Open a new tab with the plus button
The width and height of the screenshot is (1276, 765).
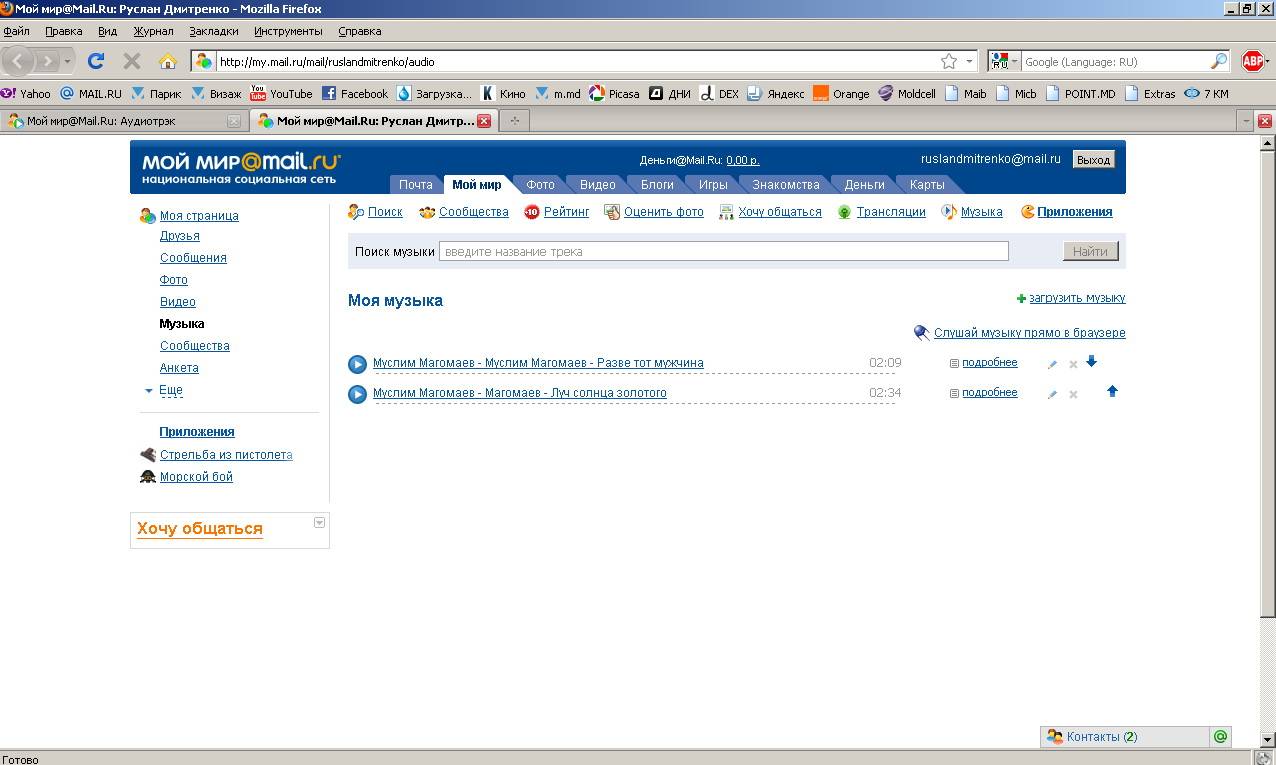515,121
